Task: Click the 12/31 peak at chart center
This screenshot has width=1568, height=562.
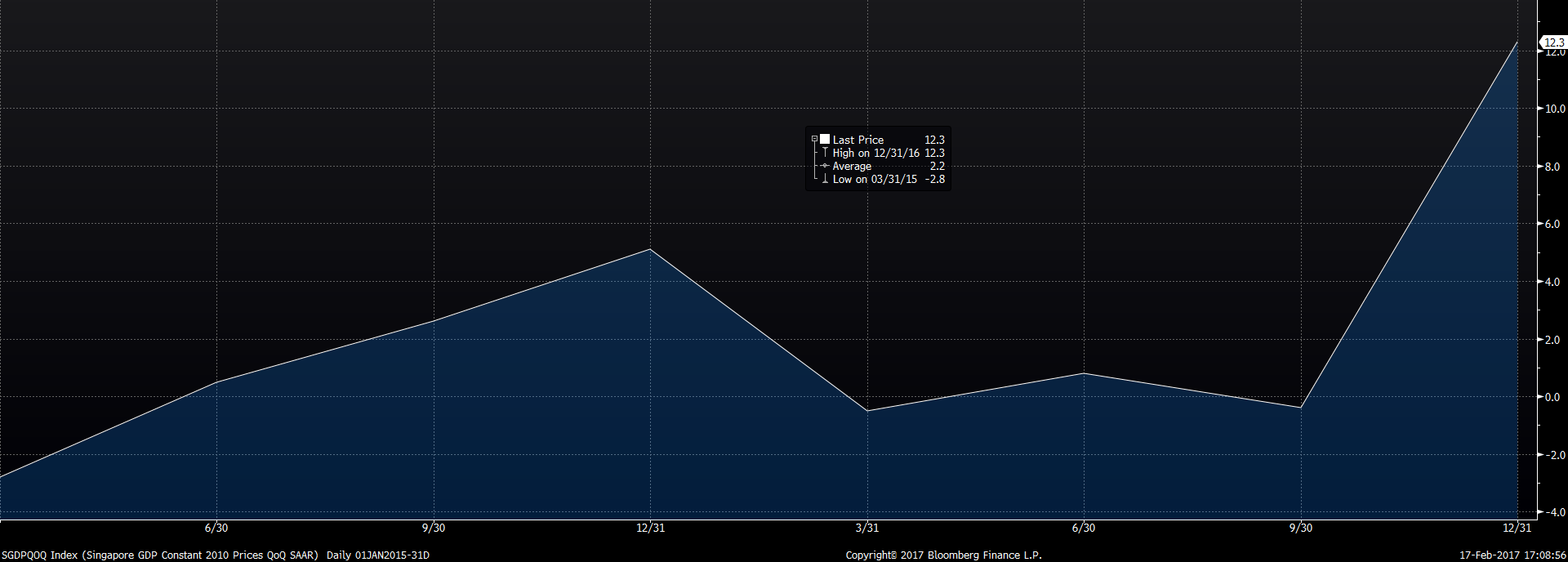Action: tap(650, 249)
